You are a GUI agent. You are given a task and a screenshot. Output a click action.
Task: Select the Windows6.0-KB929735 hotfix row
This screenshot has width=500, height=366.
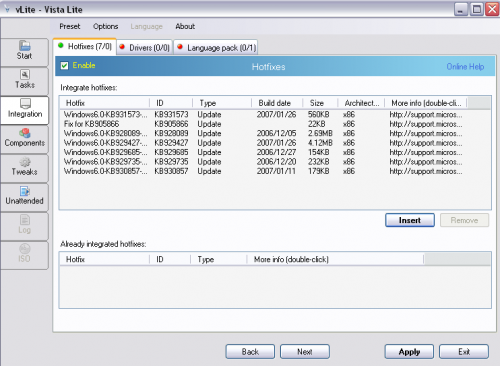point(263,162)
